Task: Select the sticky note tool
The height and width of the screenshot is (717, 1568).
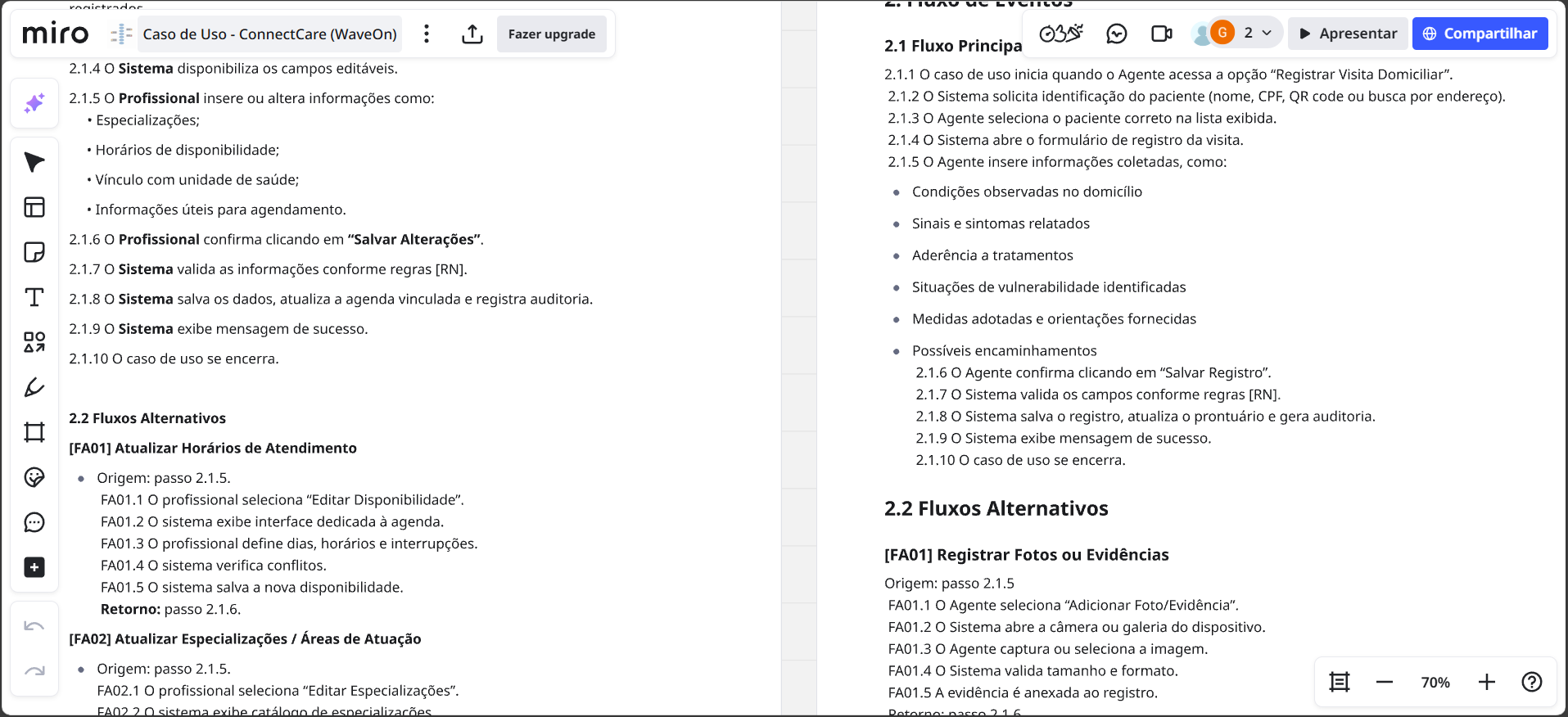Action: coord(34,252)
